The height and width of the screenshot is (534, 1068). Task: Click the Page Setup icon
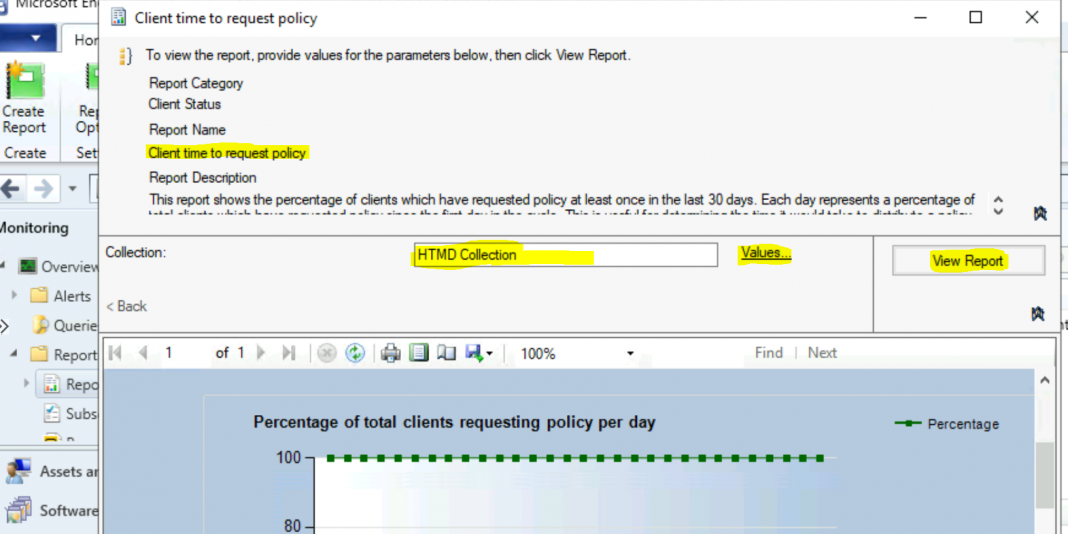pos(446,353)
